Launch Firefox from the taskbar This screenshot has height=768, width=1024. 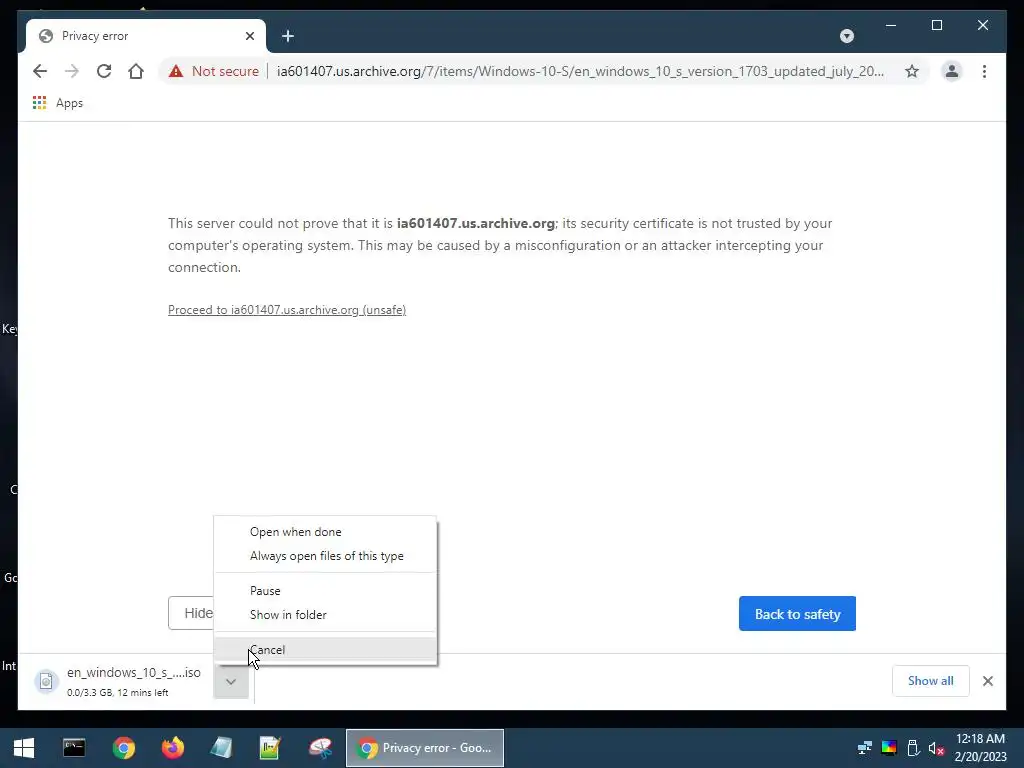(x=173, y=748)
